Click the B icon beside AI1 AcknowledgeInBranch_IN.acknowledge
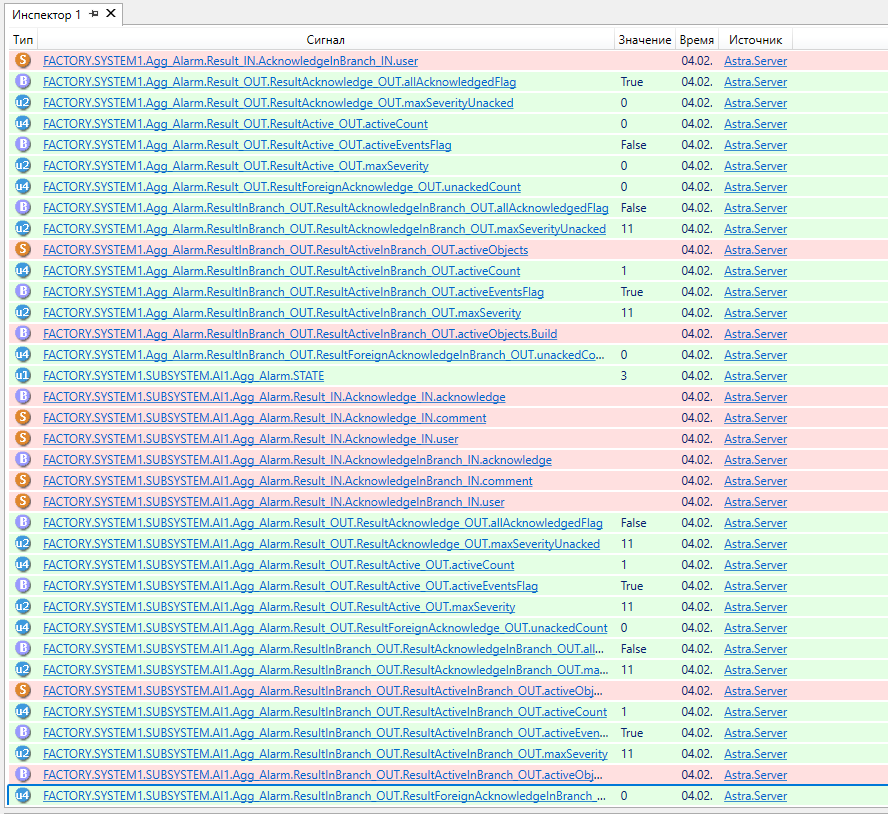The width and height of the screenshot is (888, 814). click(22, 460)
